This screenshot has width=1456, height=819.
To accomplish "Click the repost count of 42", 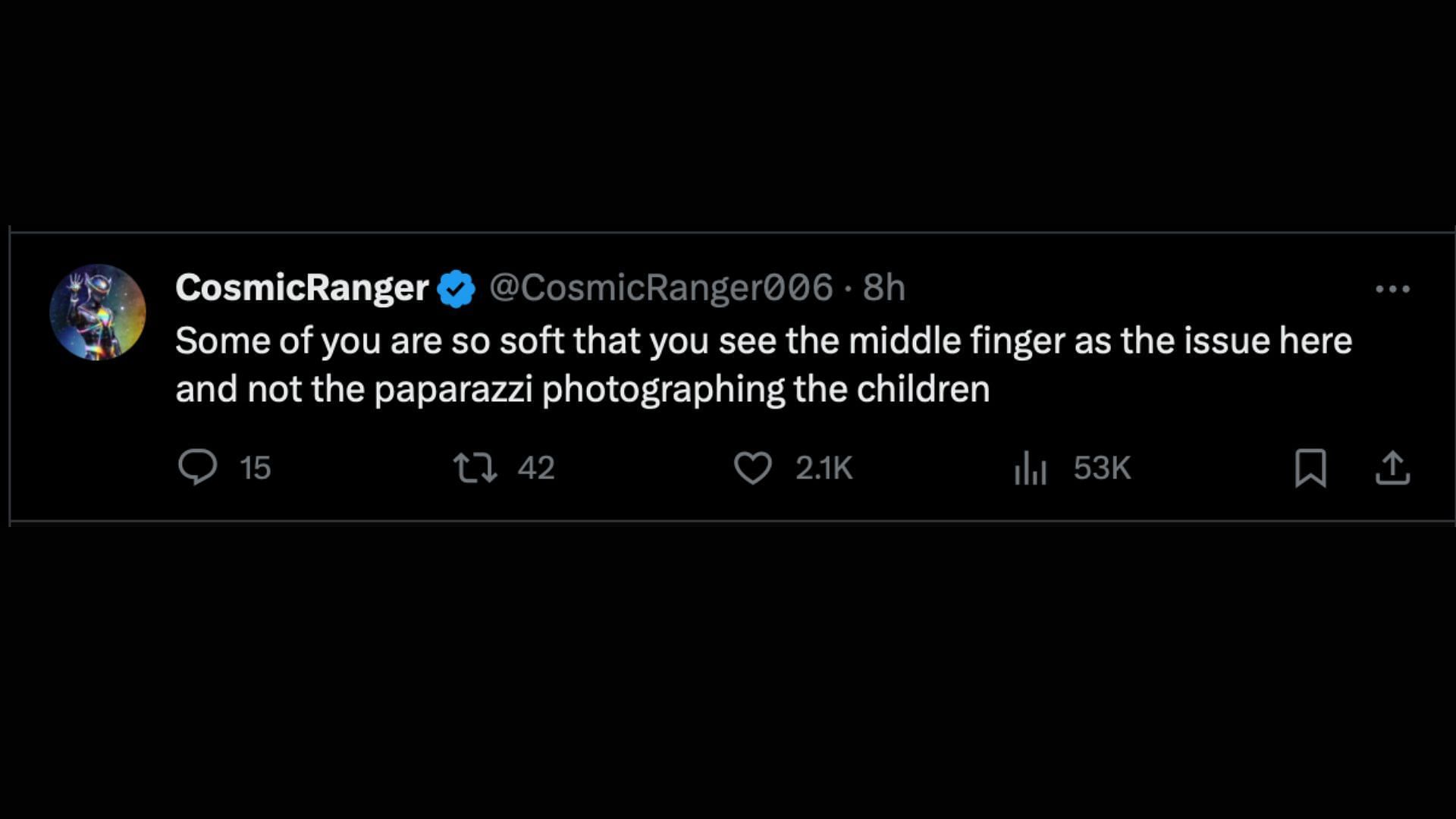I will point(536,468).
